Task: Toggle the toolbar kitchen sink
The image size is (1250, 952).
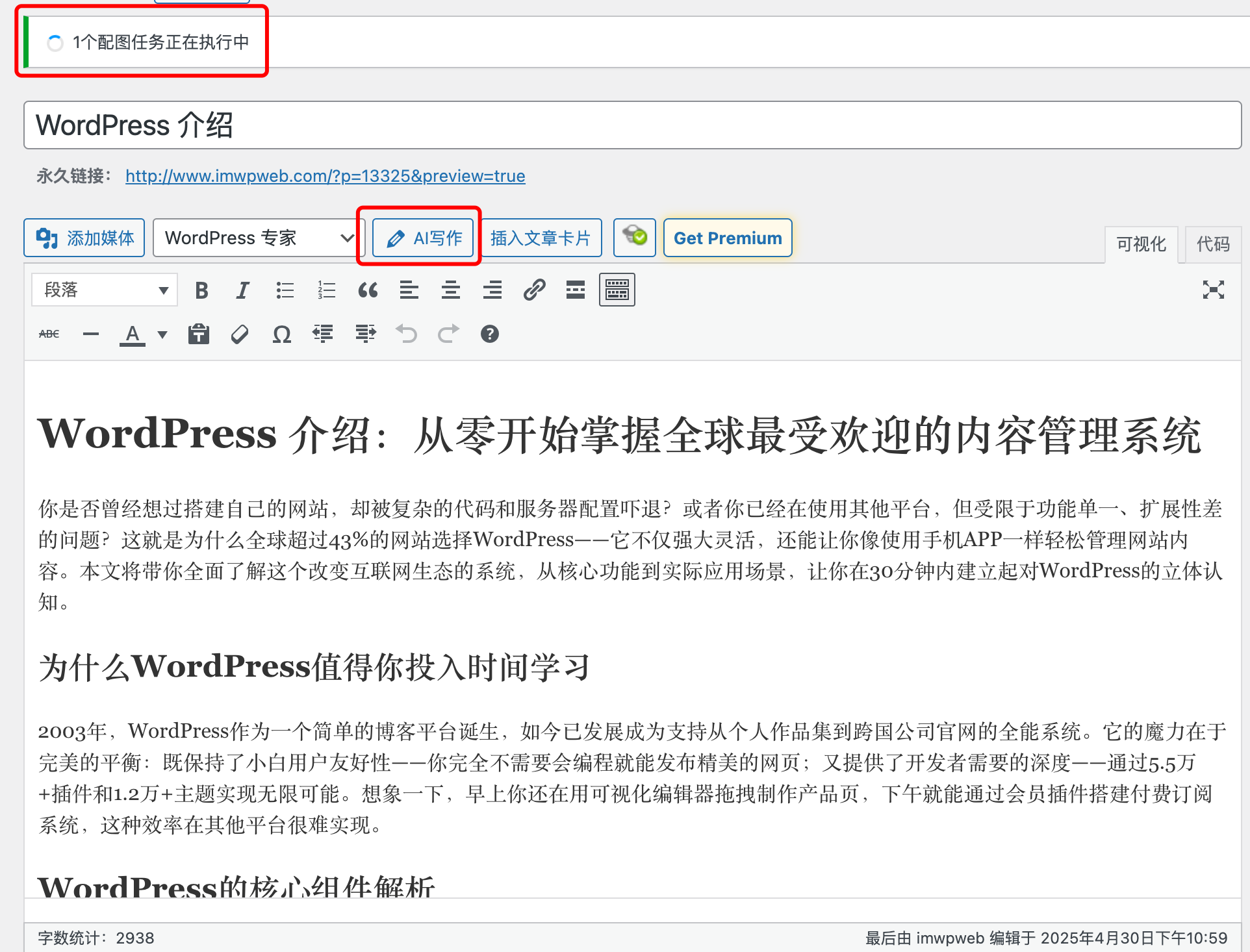Action: 617,290
